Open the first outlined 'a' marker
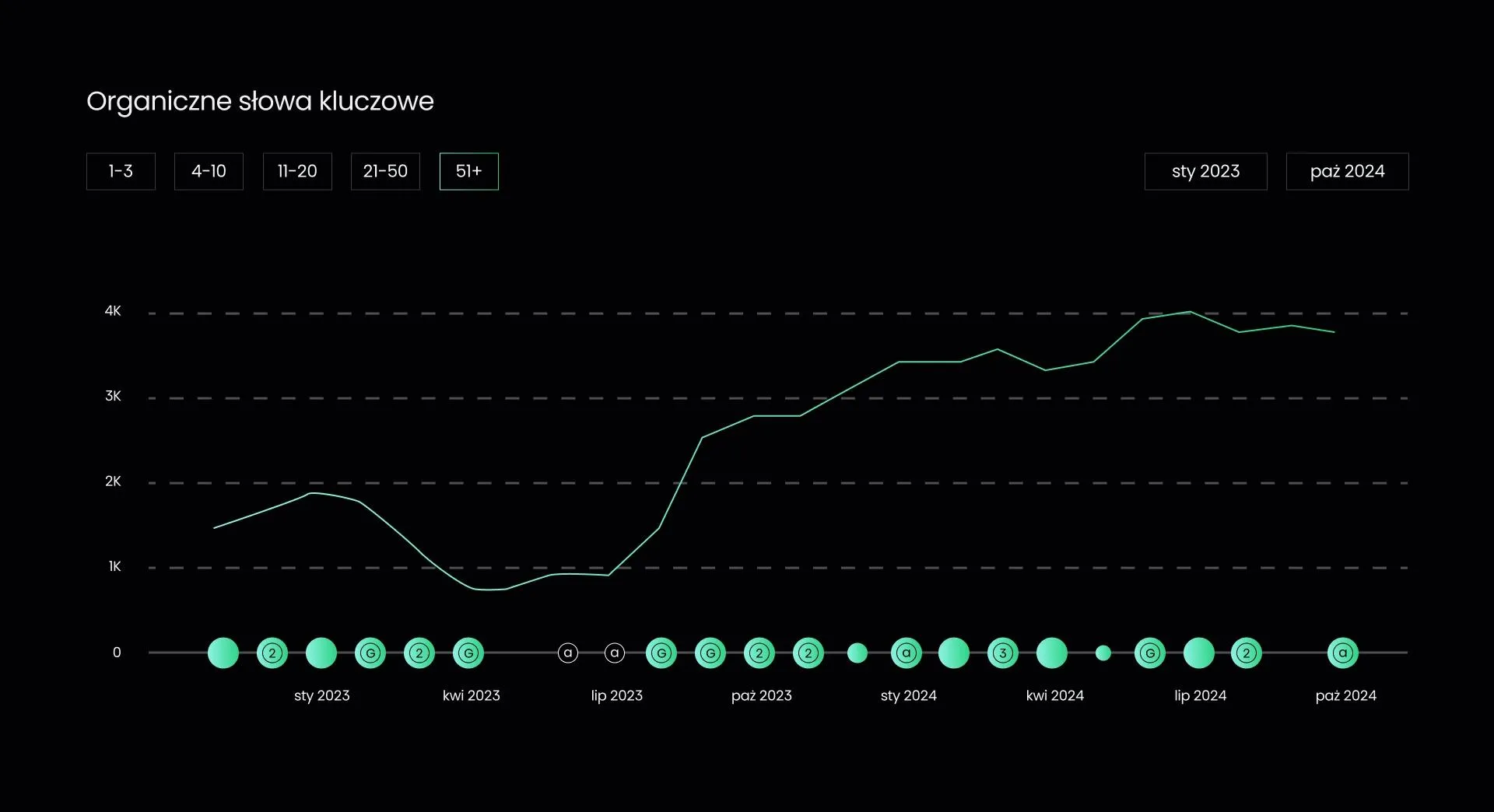 click(568, 653)
